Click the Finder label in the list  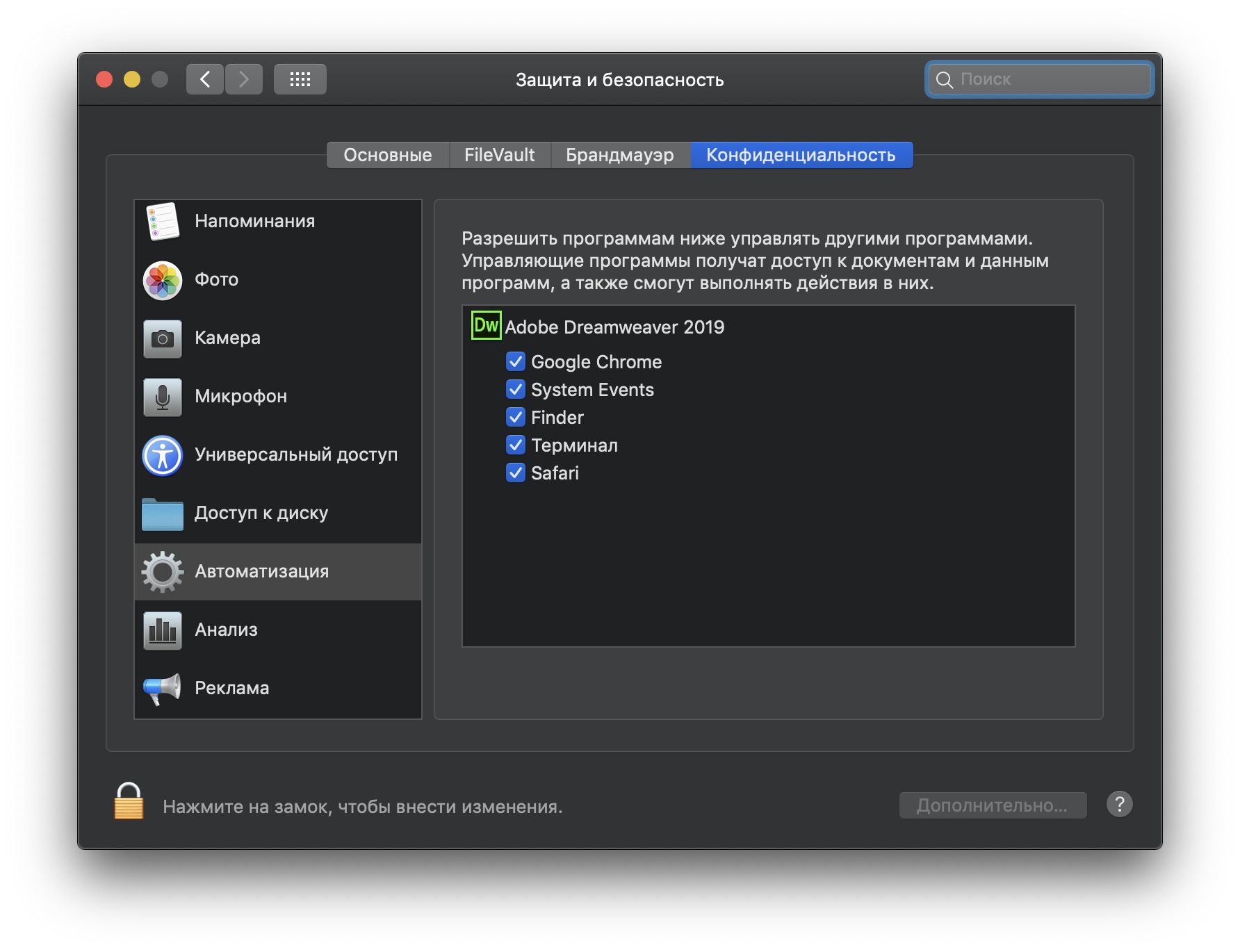click(x=557, y=418)
